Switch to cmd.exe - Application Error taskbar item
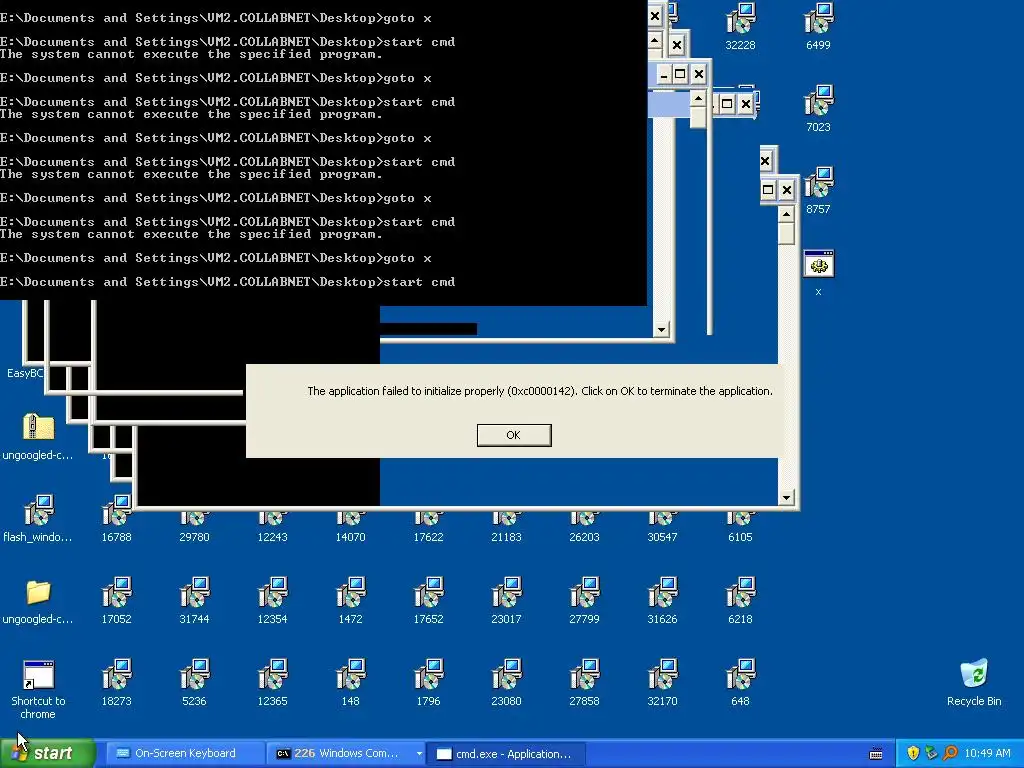This screenshot has height=768, width=1024. [505, 754]
